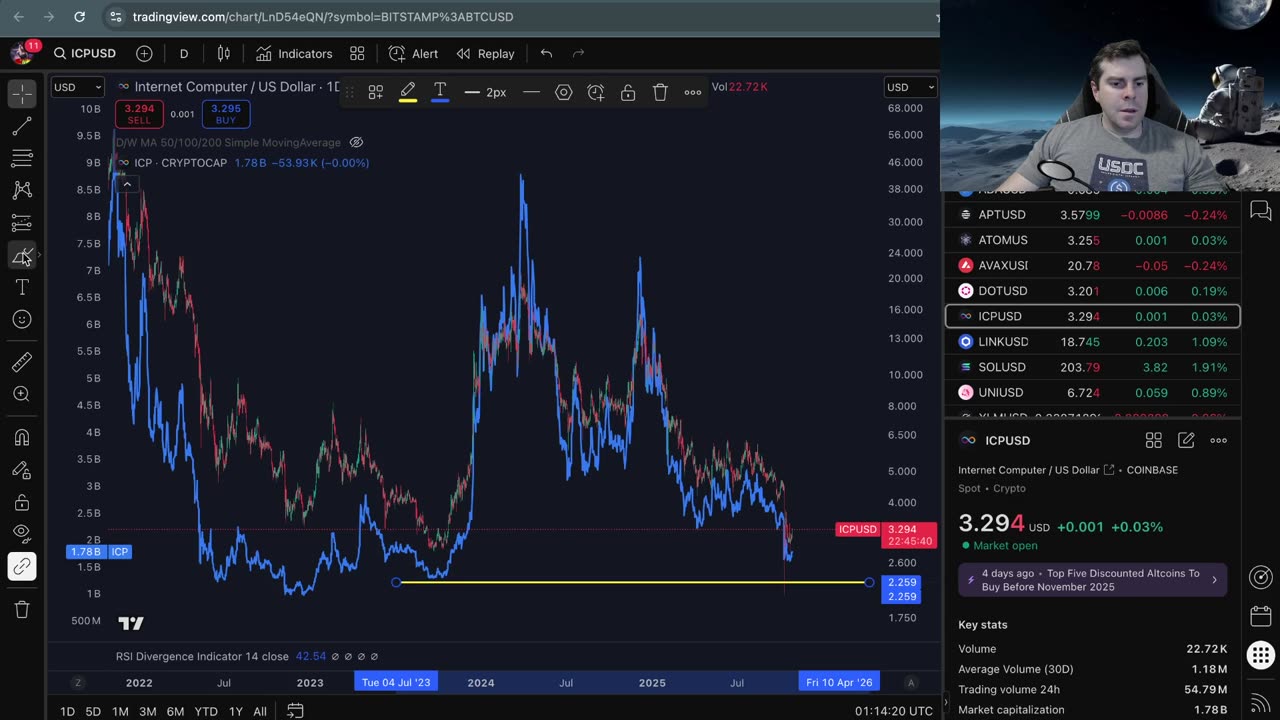Select the crosshair cursor tool
Viewport: 1280px width, 720px height.
point(22,93)
